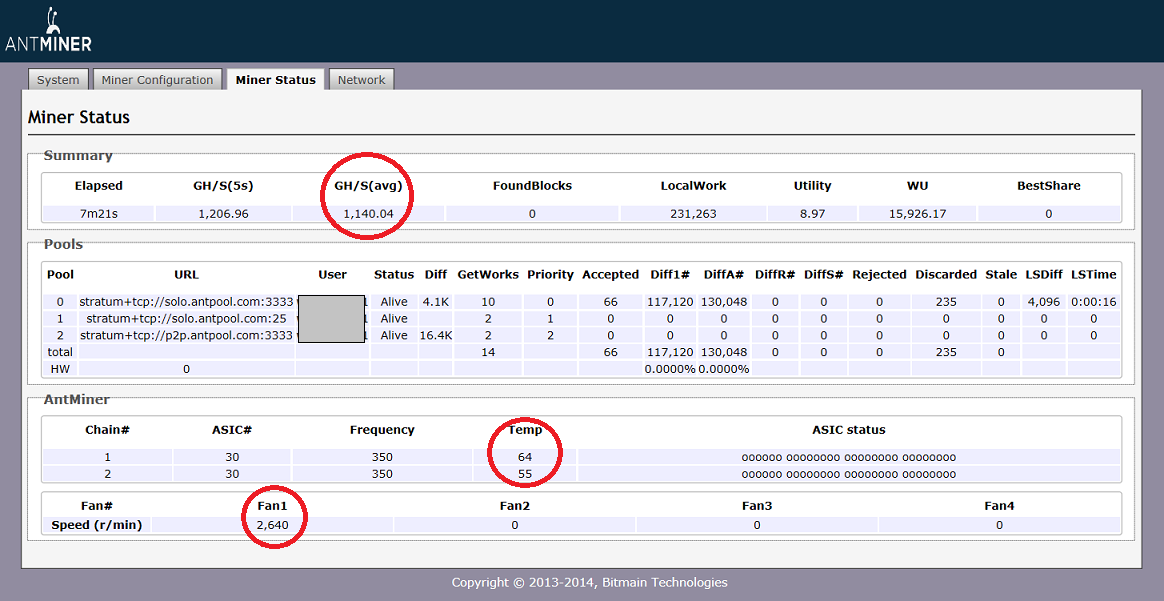Click the FoundBlocks column header
The height and width of the screenshot is (601, 1164).
pos(532,185)
